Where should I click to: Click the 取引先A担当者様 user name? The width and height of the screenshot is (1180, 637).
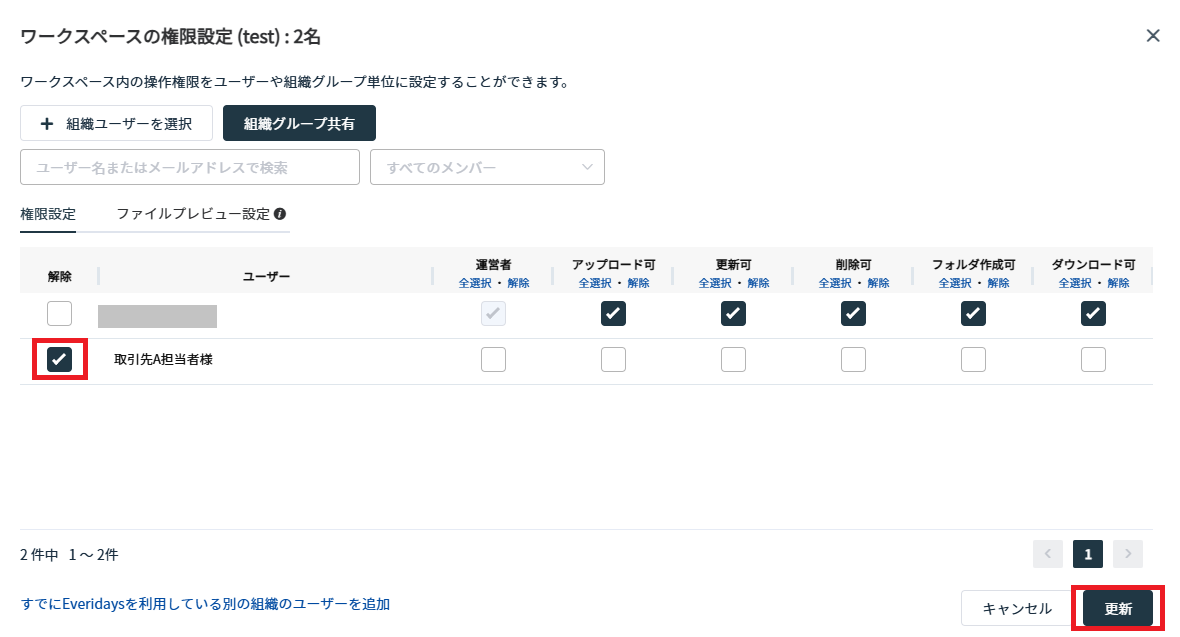[163, 360]
